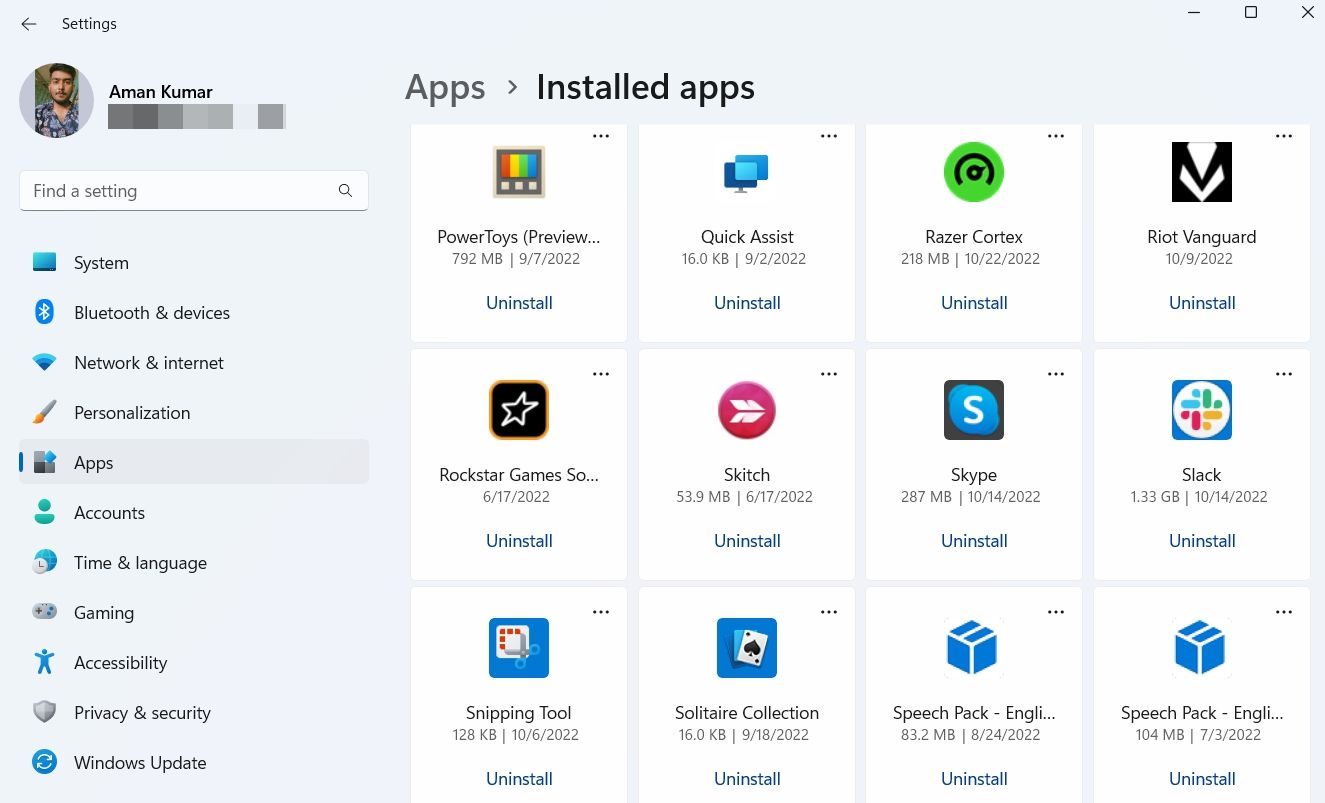
Task: Open the more options menu for Slack
Action: click(1284, 374)
